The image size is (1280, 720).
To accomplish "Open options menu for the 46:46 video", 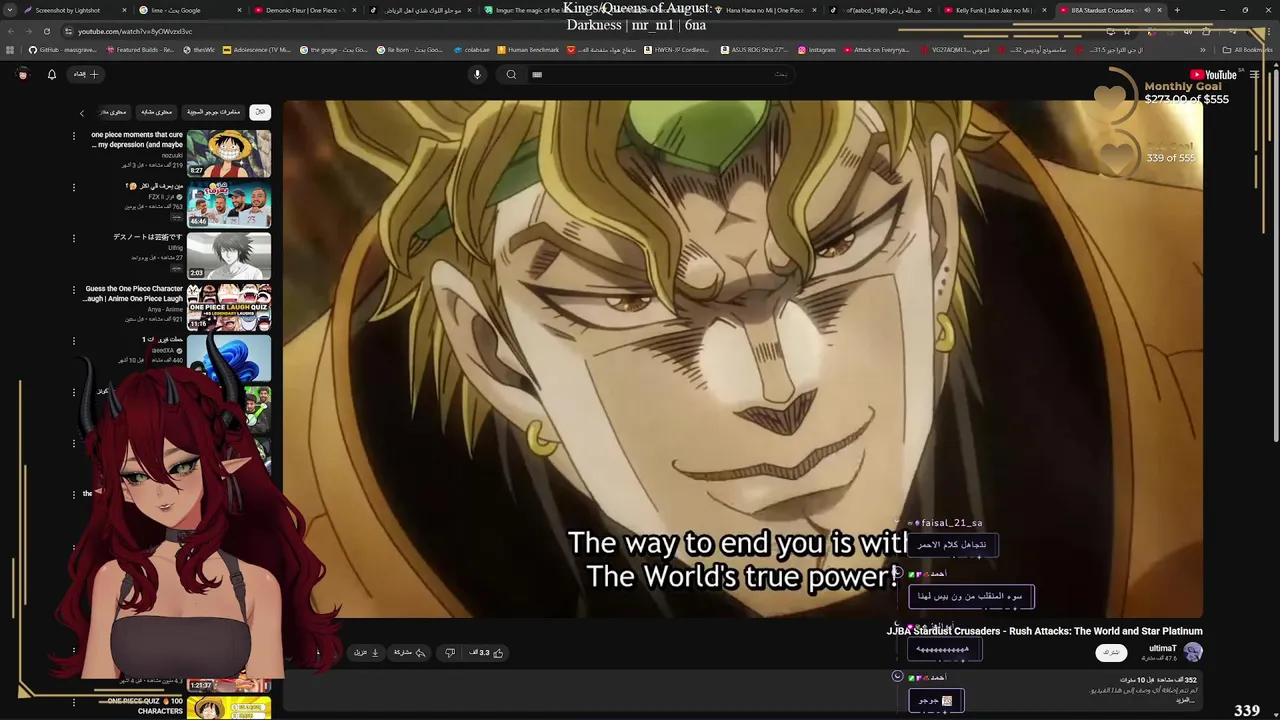I will pos(73,187).
